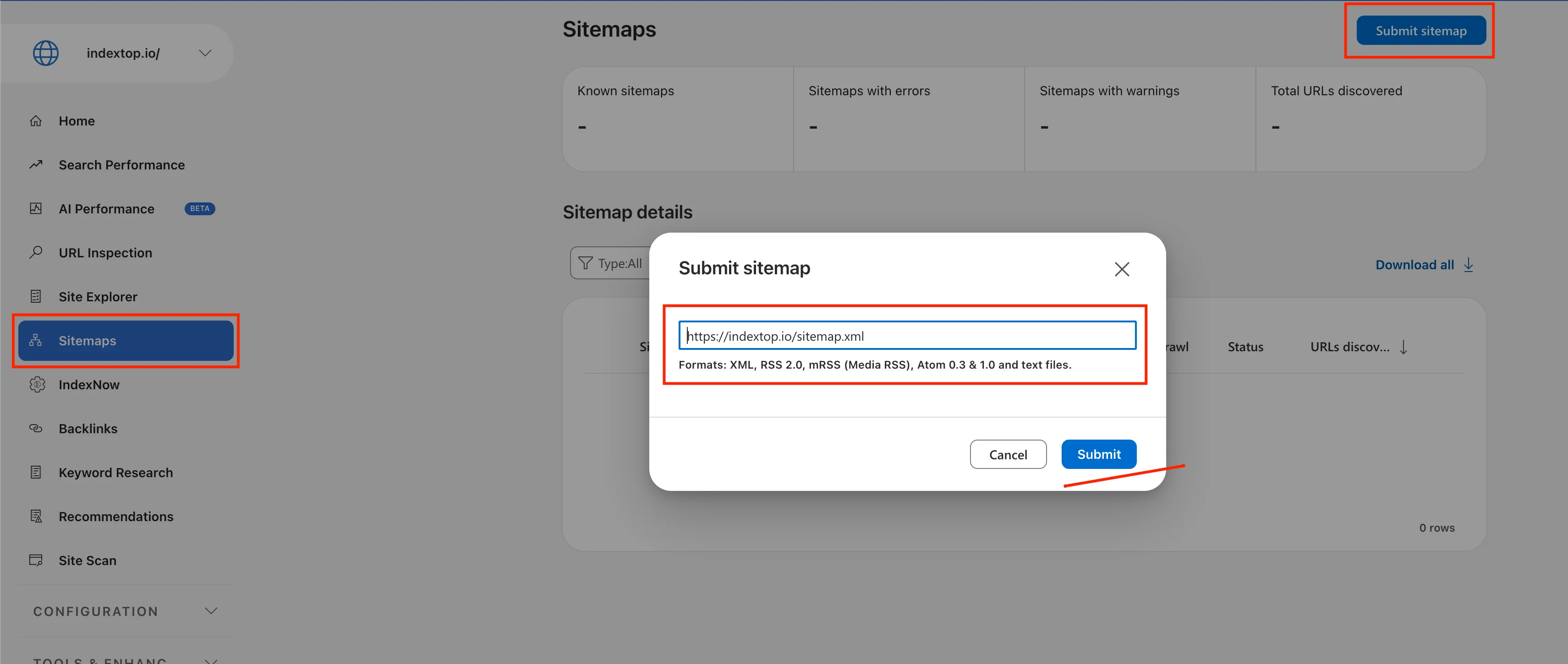
Task: Click the URL Inspection magnifier icon
Action: pos(36,252)
